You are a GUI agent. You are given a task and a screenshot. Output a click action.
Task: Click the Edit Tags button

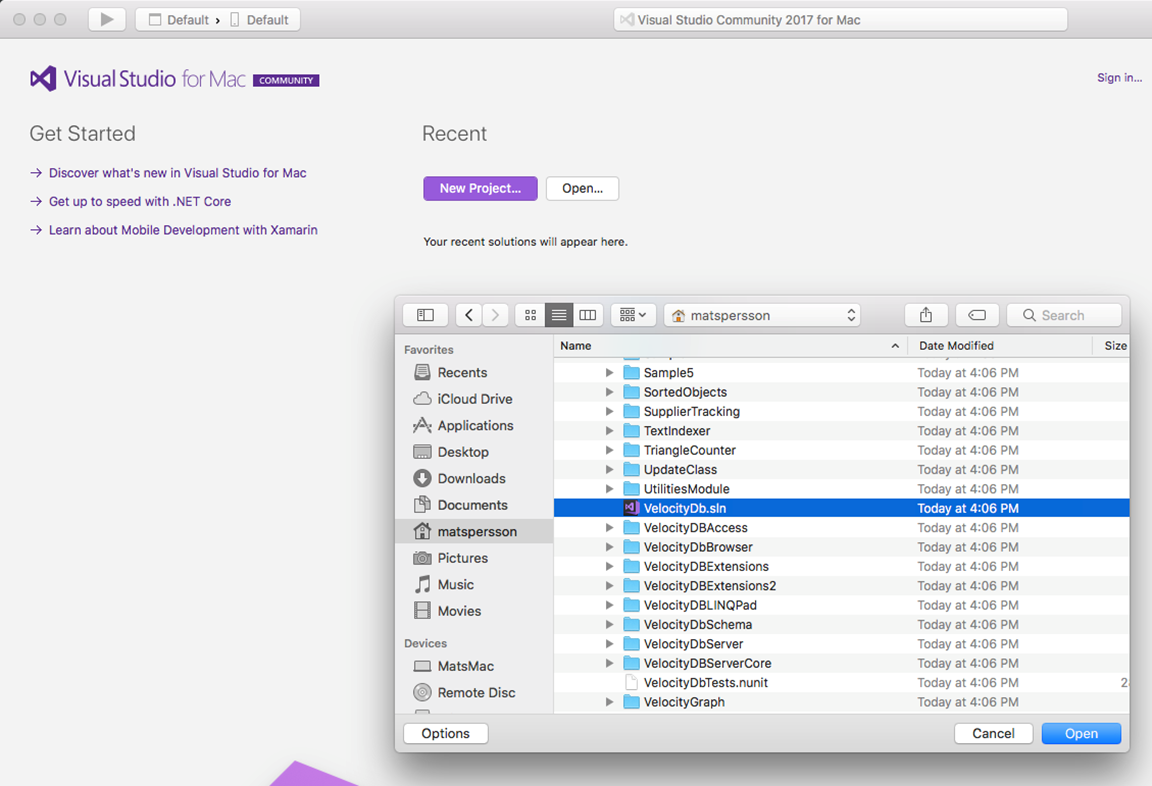(x=976, y=315)
